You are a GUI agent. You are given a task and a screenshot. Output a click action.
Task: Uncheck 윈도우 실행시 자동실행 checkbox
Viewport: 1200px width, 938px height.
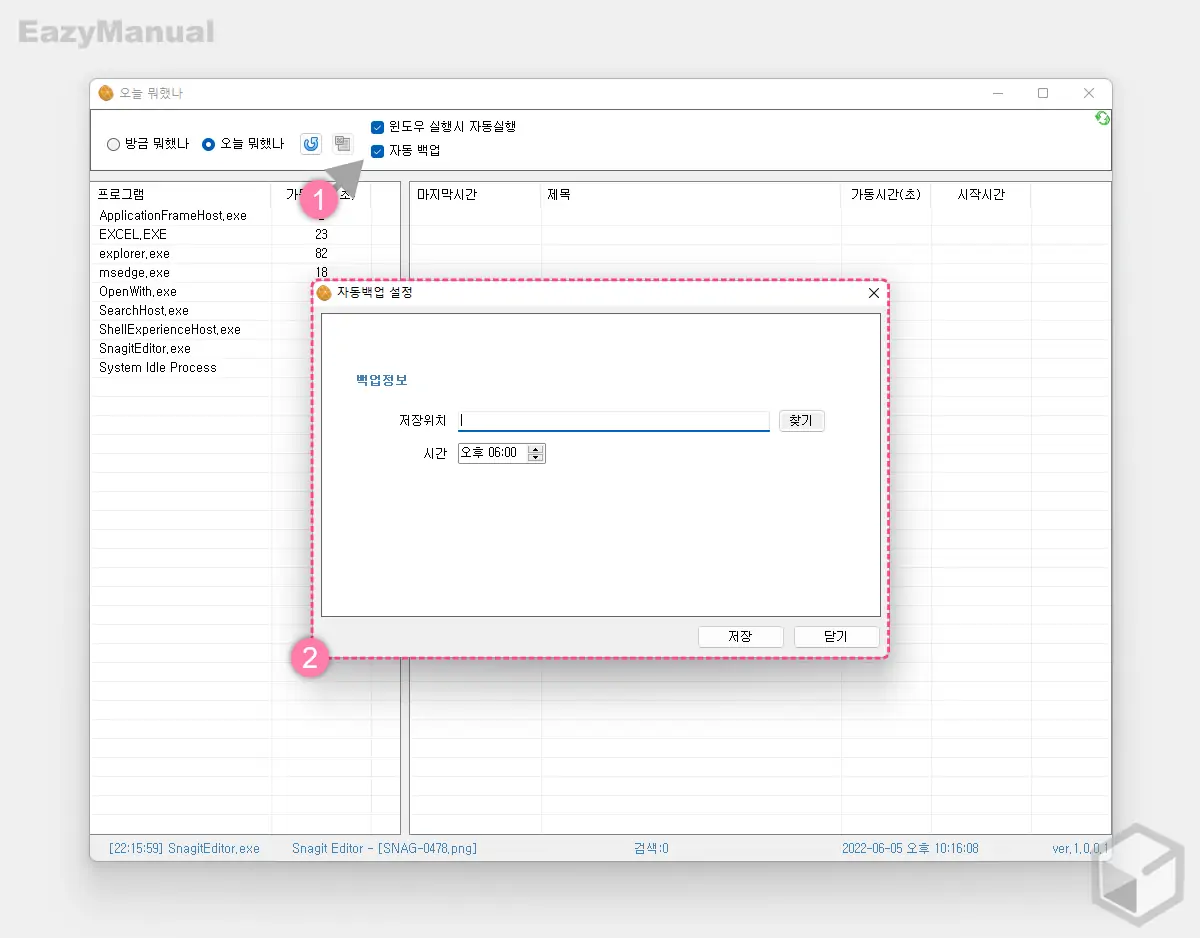[x=377, y=127]
